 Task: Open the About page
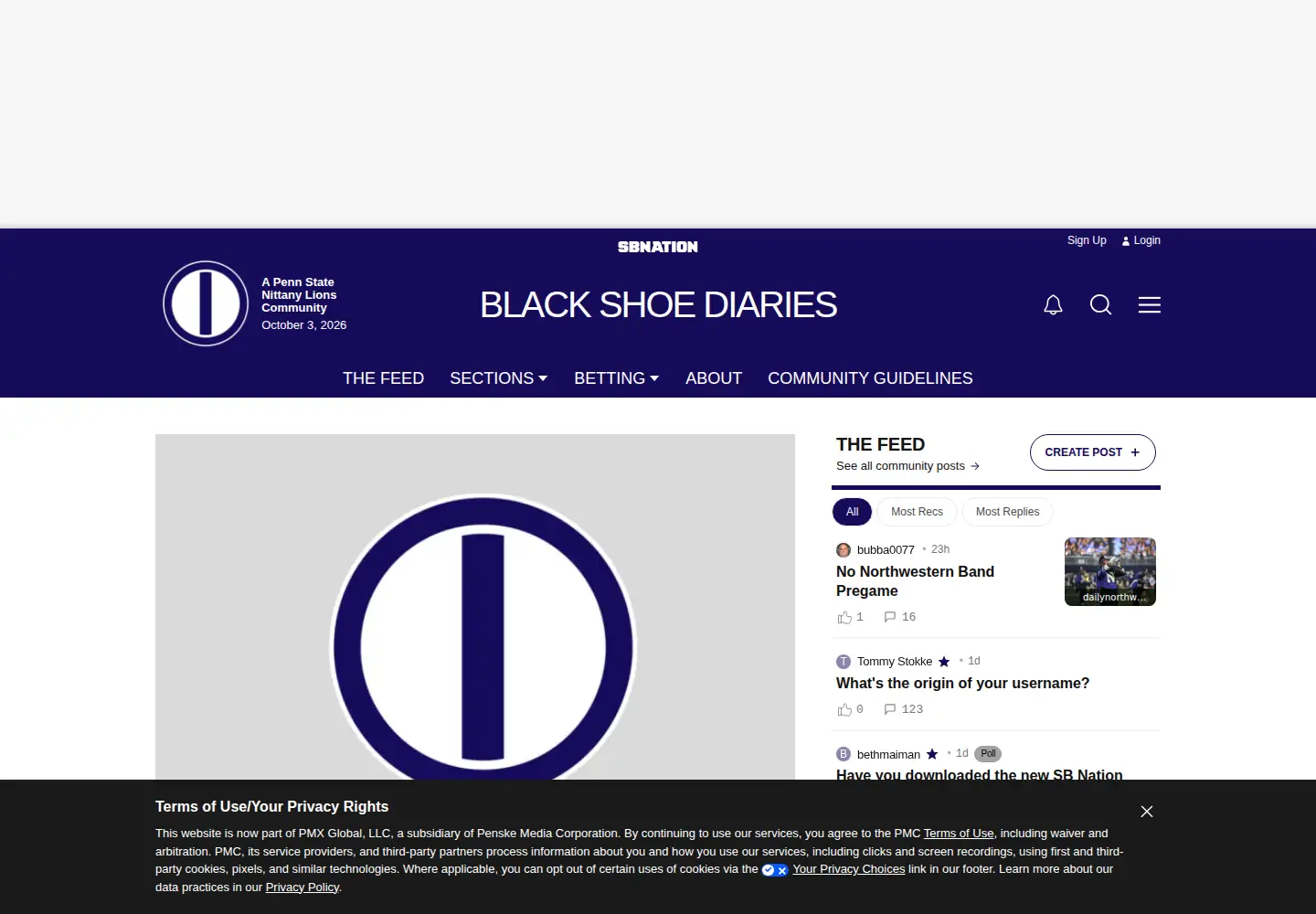(714, 378)
